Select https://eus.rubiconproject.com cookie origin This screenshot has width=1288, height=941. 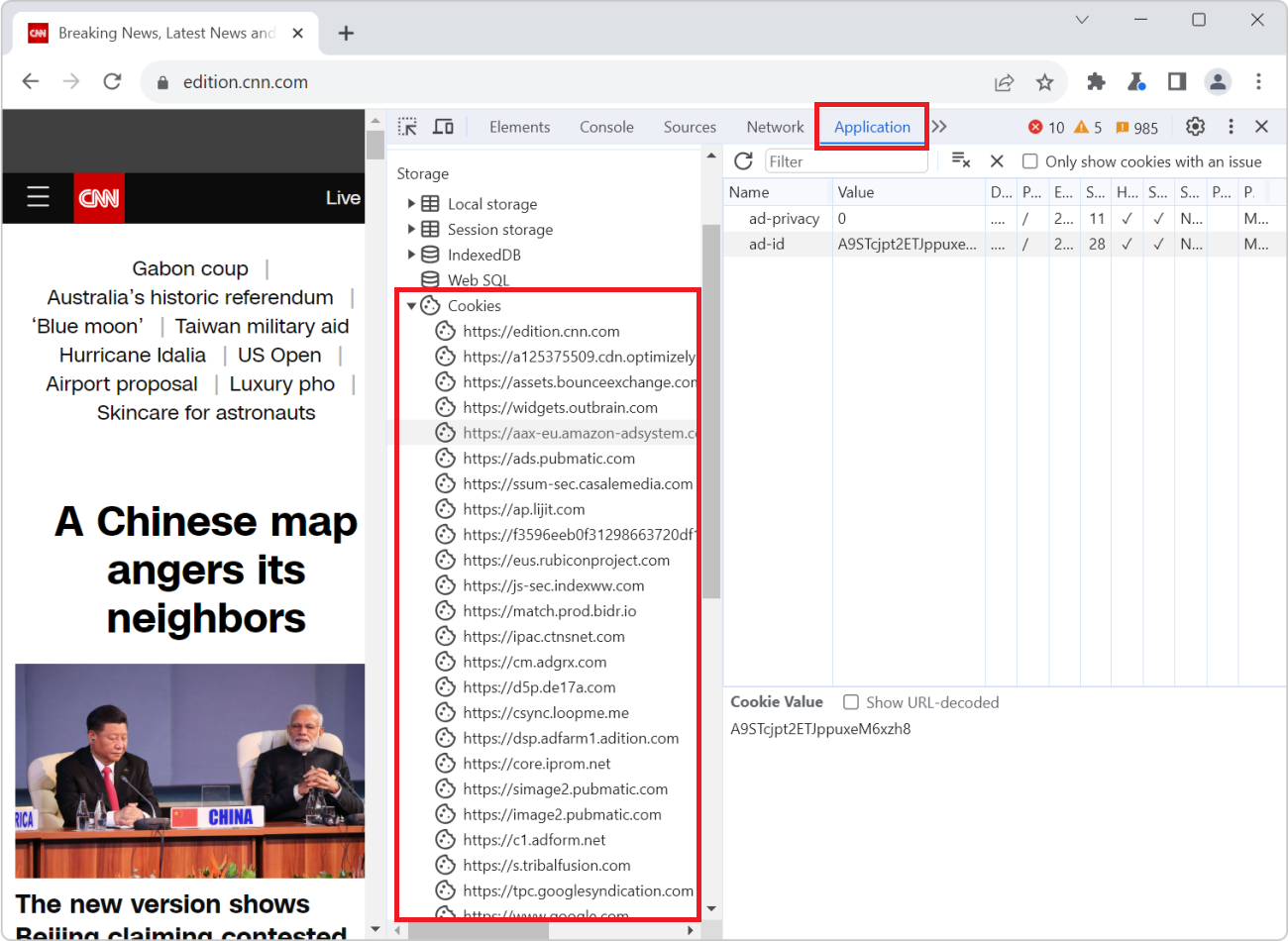566,560
